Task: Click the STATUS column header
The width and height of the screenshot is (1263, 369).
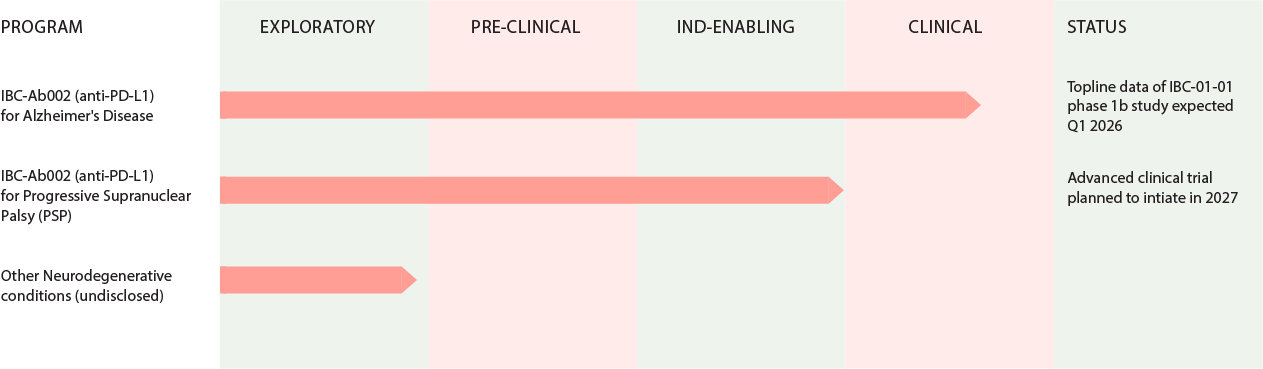Action: tap(1097, 28)
